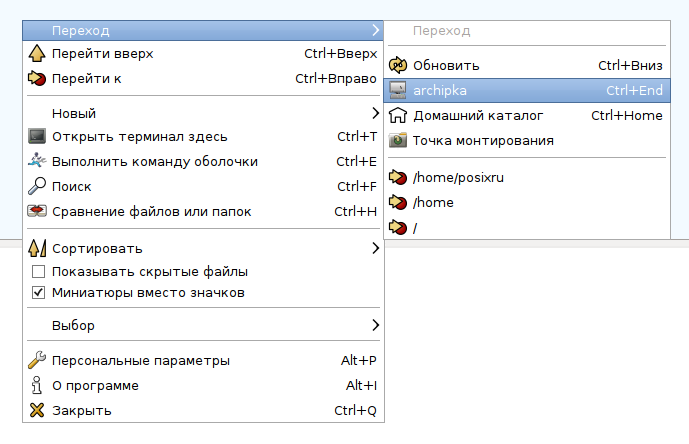
Task: Jump to the /home path entry
Action: (x=527, y=203)
